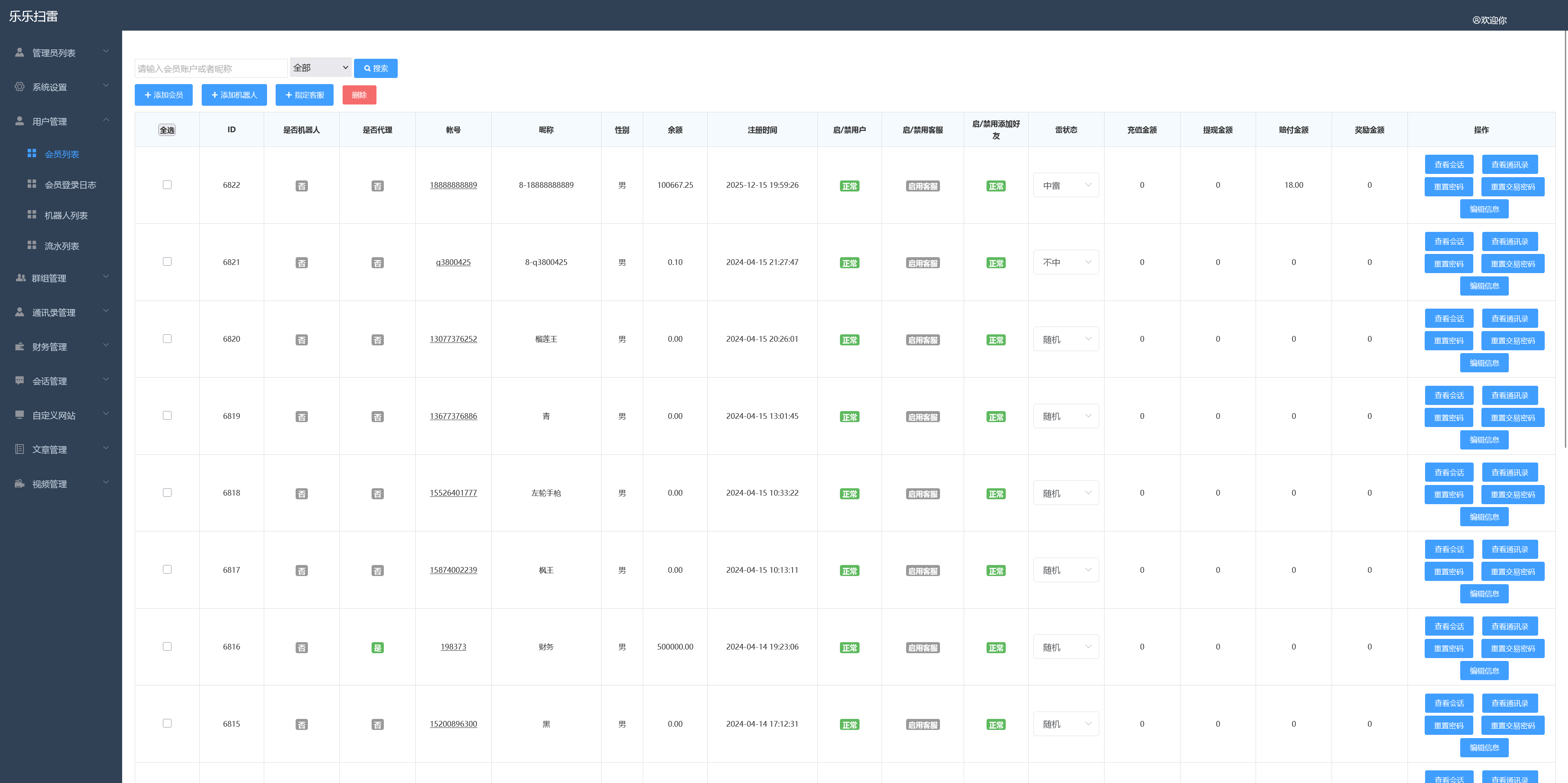Viewport: 1568px width, 783px height.
Task: Open account link 18888888889
Action: pyautogui.click(x=453, y=185)
